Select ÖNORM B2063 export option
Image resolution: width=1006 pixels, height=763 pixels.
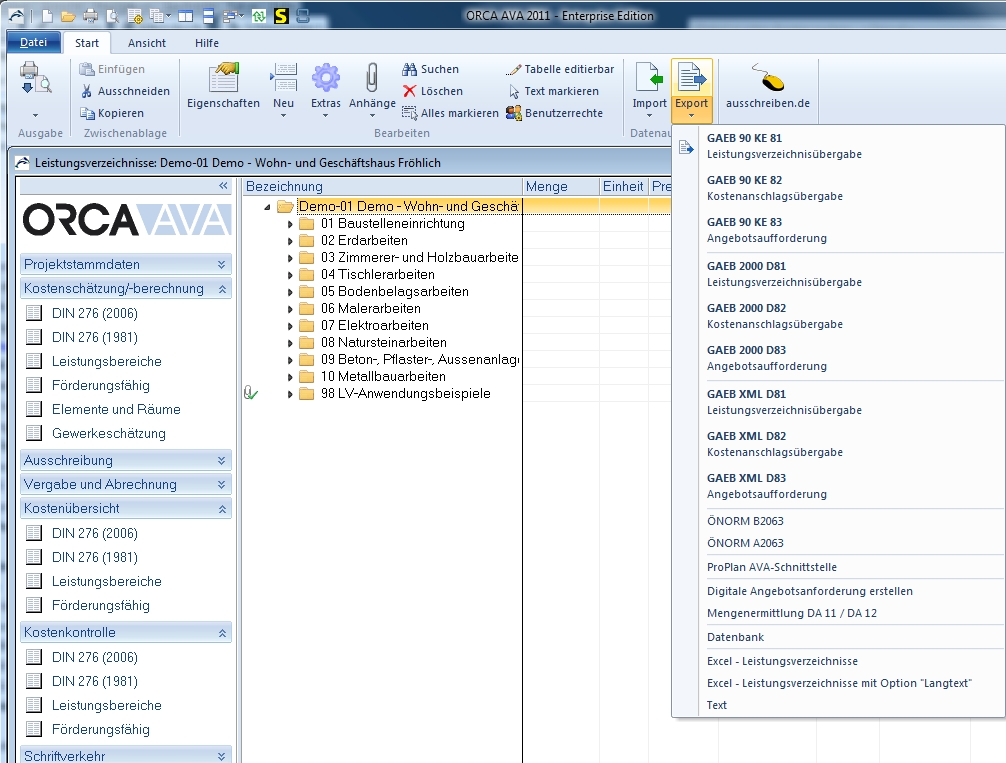click(x=745, y=521)
